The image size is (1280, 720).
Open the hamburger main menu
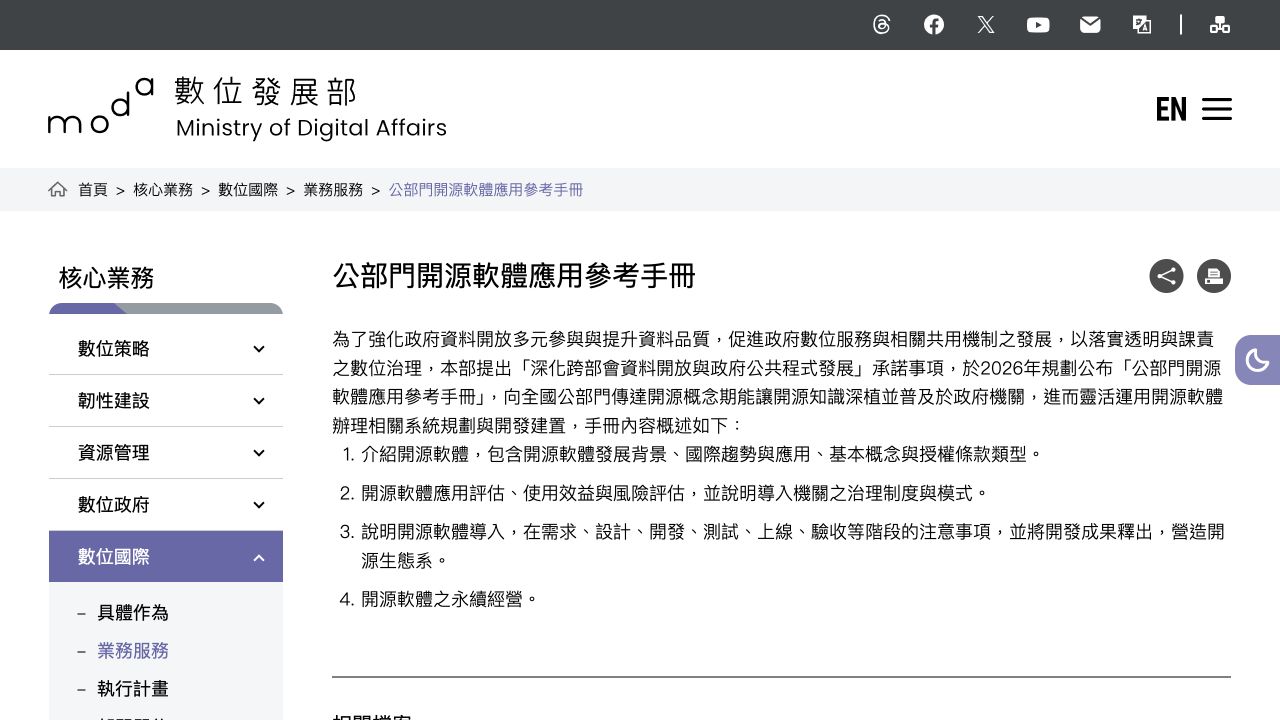pos(1217,109)
